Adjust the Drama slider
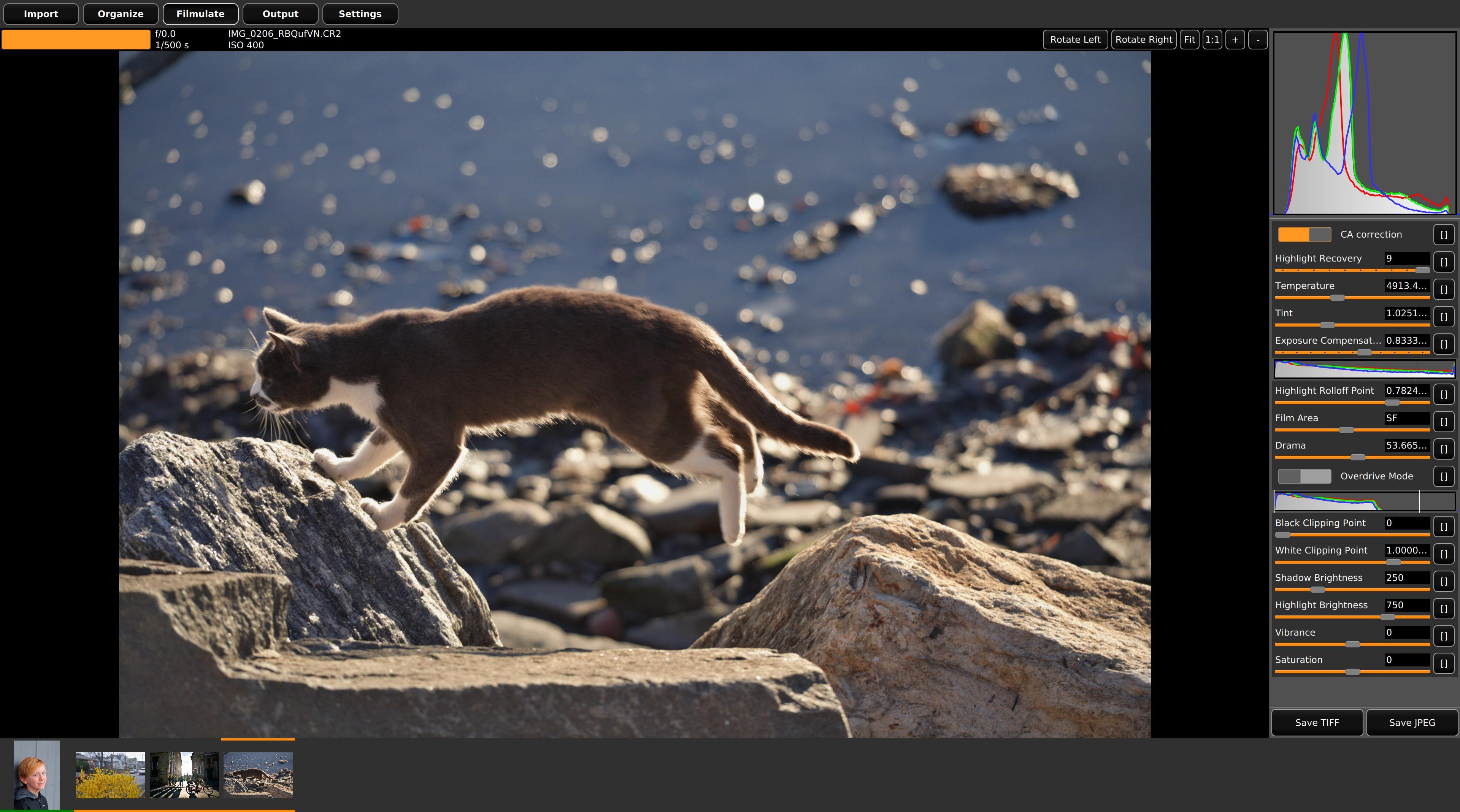This screenshot has width=1460, height=812. click(1352, 457)
